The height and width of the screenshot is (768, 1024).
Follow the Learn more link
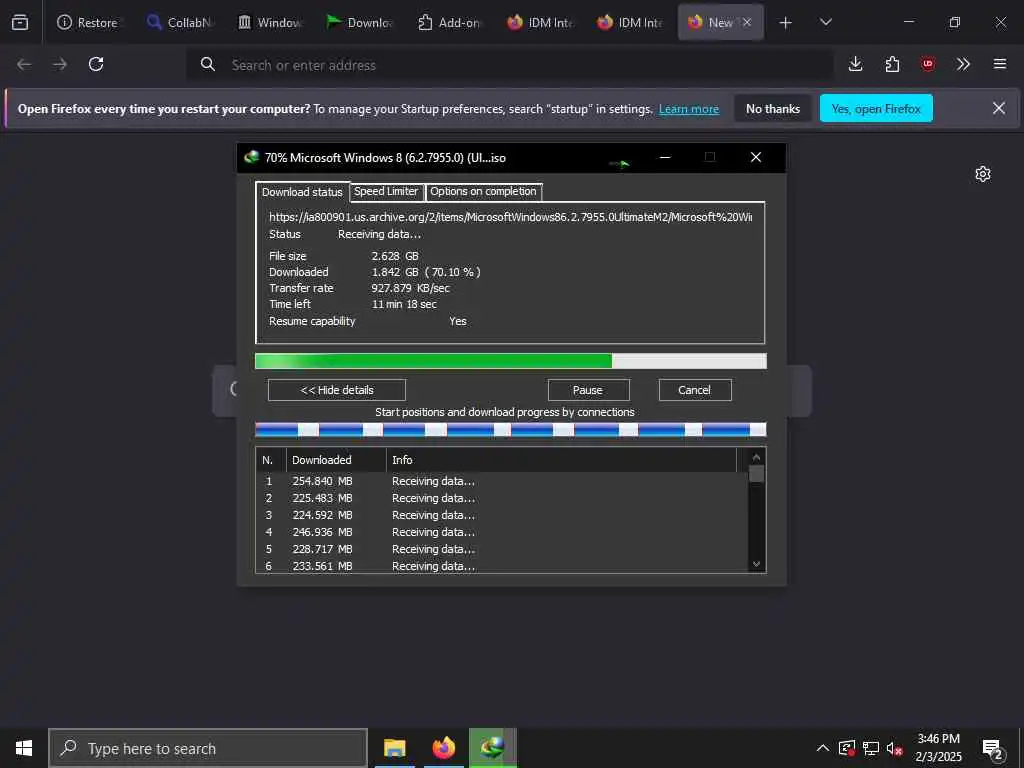[688, 109]
